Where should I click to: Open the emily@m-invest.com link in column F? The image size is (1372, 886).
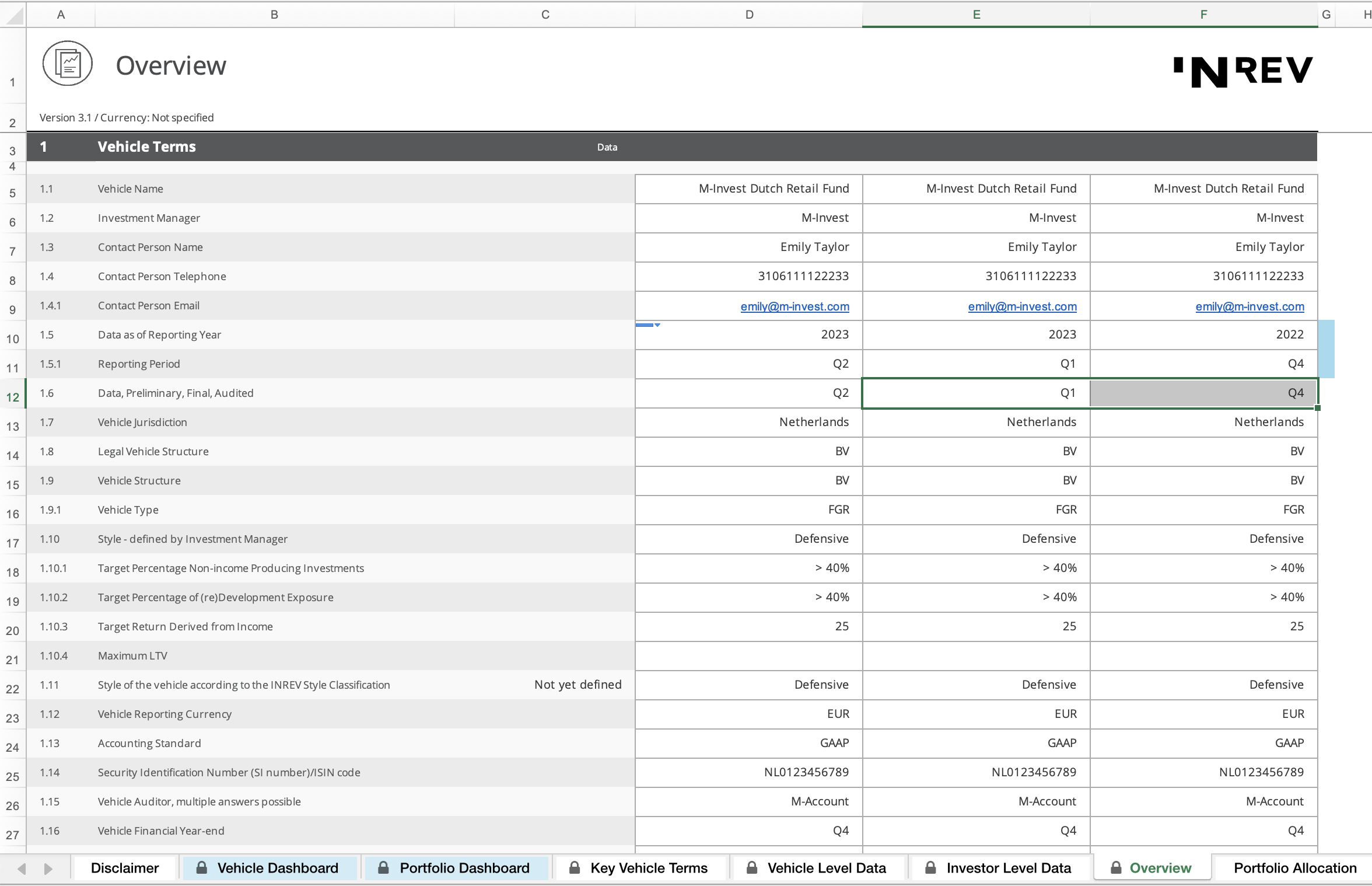[1249, 306]
